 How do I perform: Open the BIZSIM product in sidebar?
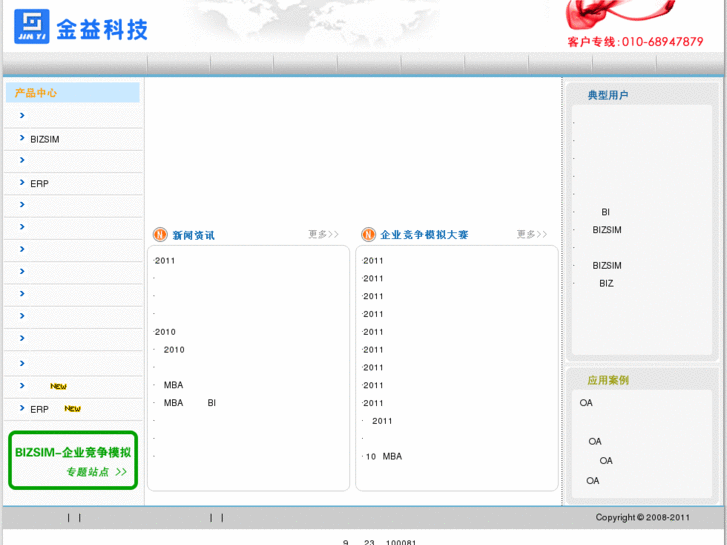(x=45, y=139)
